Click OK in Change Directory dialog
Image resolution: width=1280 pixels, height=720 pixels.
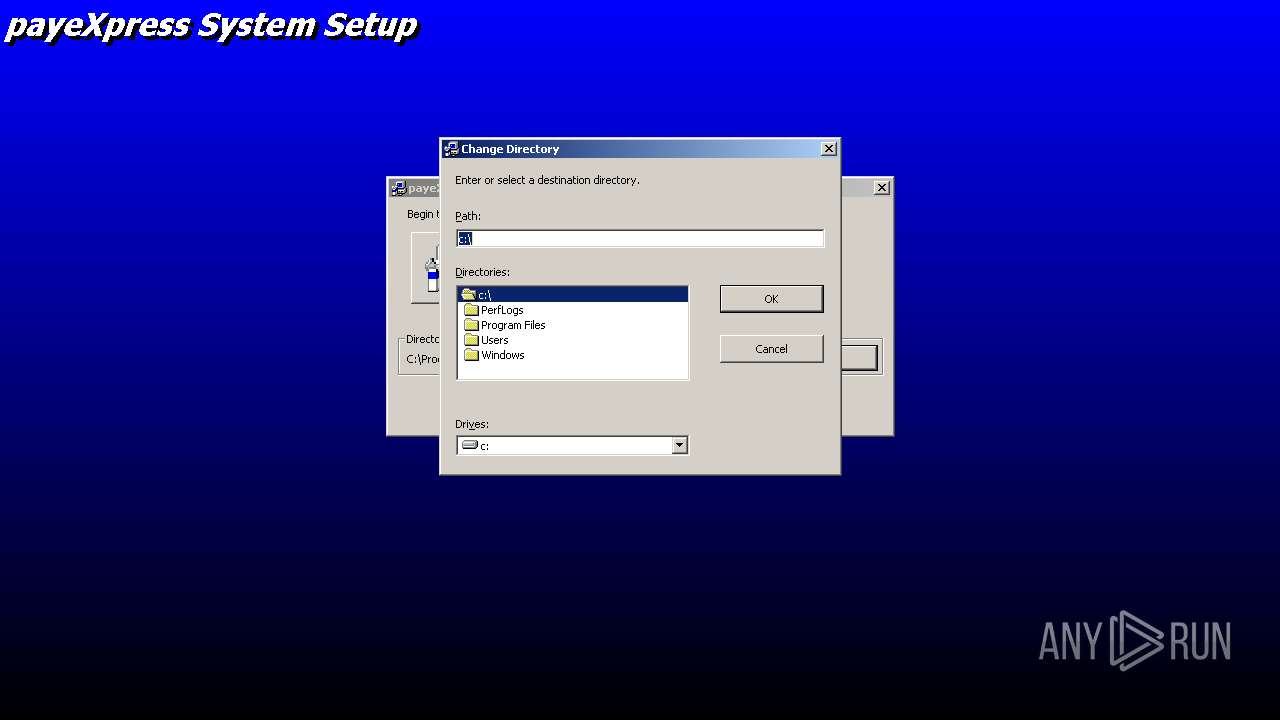click(771, 299)
